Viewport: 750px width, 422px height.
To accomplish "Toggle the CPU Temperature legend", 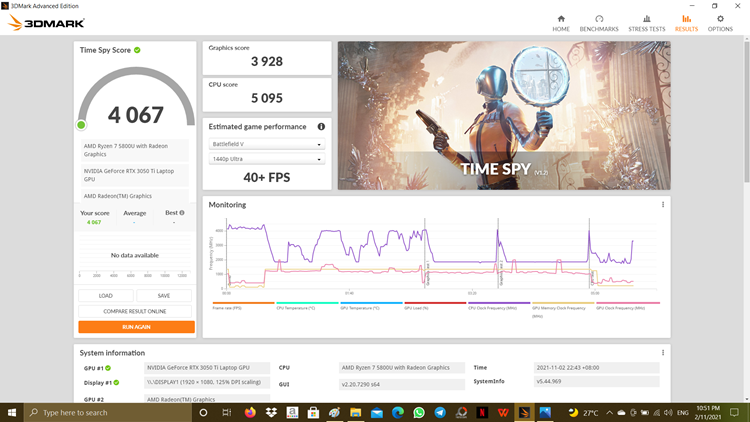I will [x=307, y=306].
